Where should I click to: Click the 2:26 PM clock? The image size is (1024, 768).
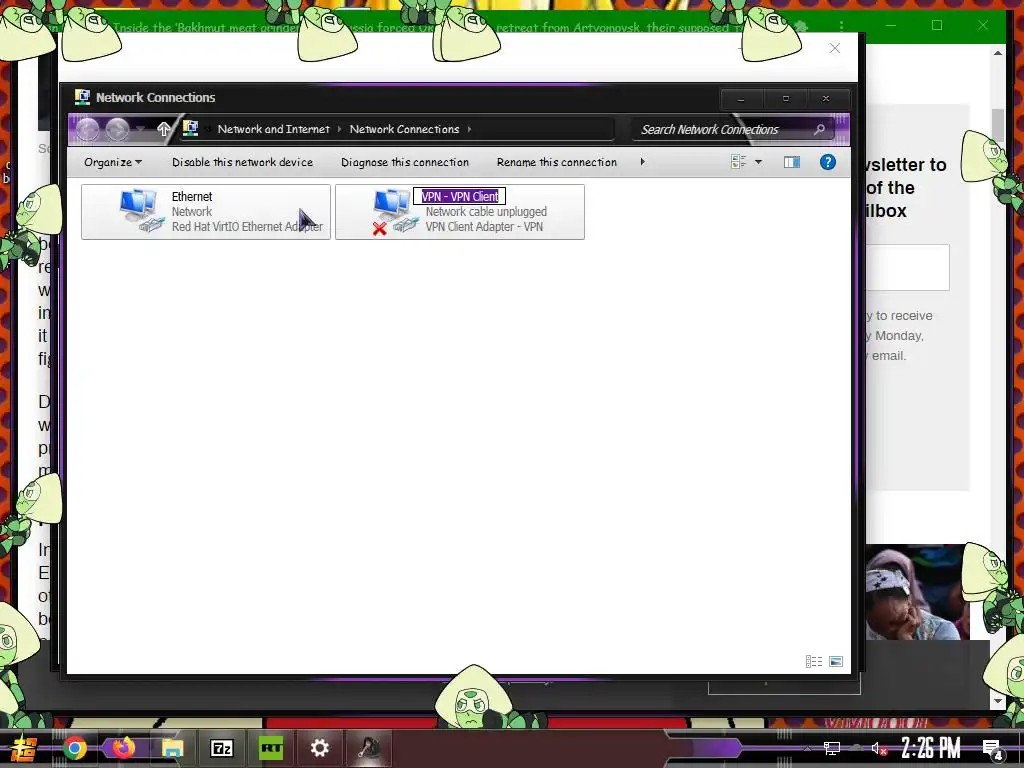point(930,747)
